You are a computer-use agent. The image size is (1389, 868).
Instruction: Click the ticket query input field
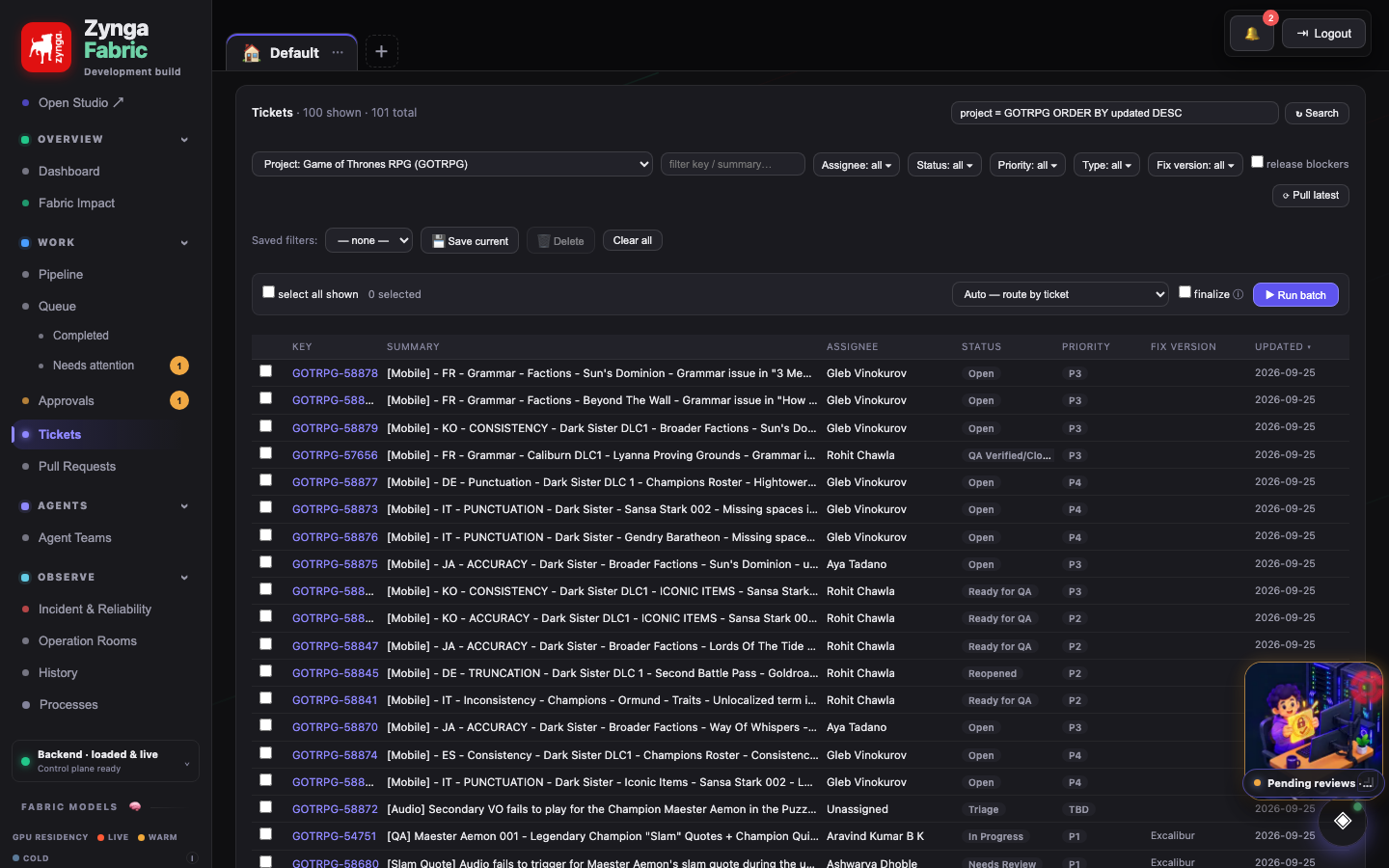[x=1114, y=113]
